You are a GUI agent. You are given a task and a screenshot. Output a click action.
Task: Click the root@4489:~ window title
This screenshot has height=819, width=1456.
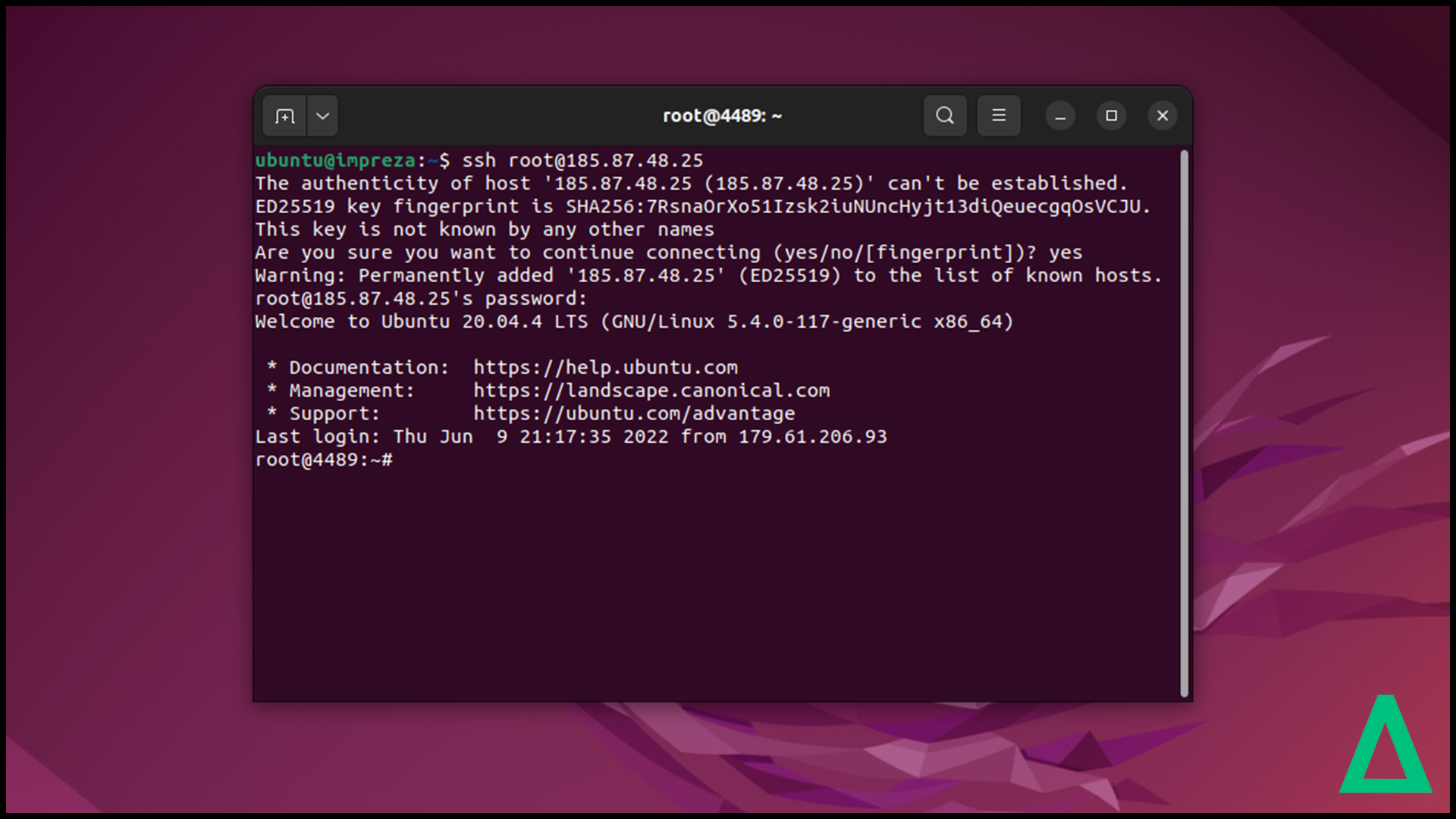[x=722, y=116]
